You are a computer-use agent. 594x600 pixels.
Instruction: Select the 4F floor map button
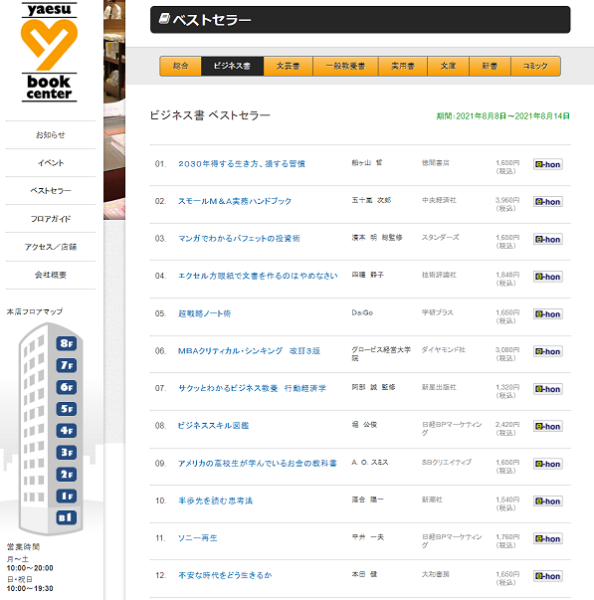click(x=66, y=430)
